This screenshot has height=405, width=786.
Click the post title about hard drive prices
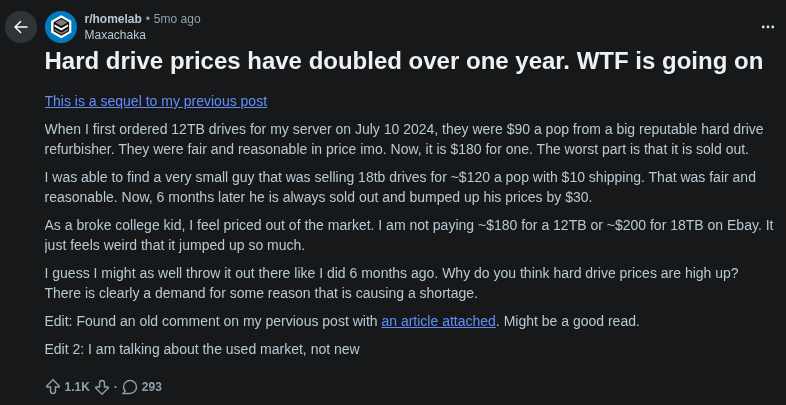click(x=403, y=62)
